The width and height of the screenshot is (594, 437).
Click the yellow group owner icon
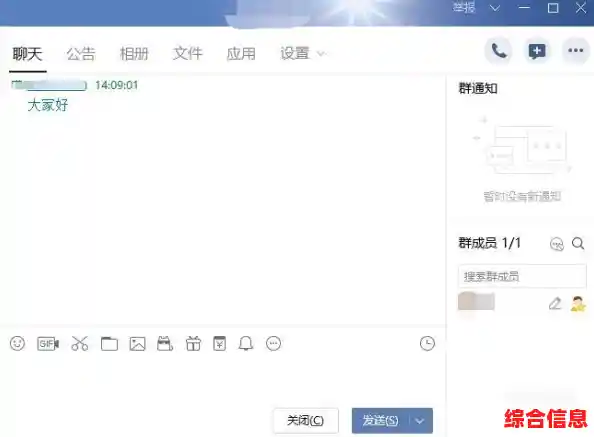pyautogui.click(x=578, y=304)
